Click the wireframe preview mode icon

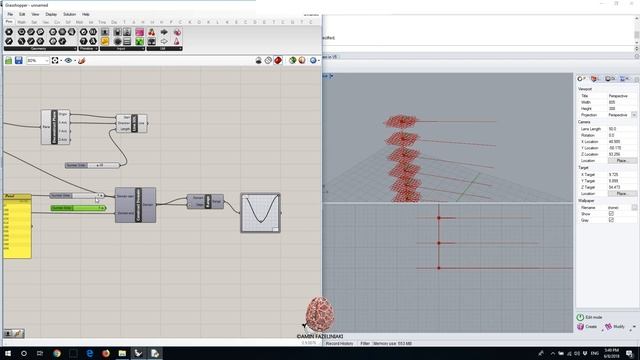coord(268,60)
